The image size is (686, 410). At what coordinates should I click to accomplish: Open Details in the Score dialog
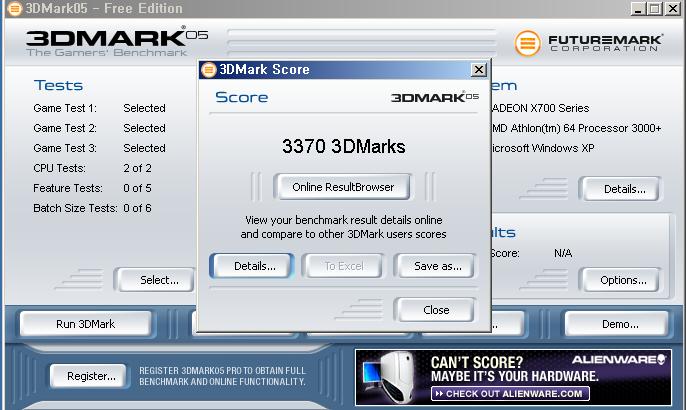pos(252,266)
